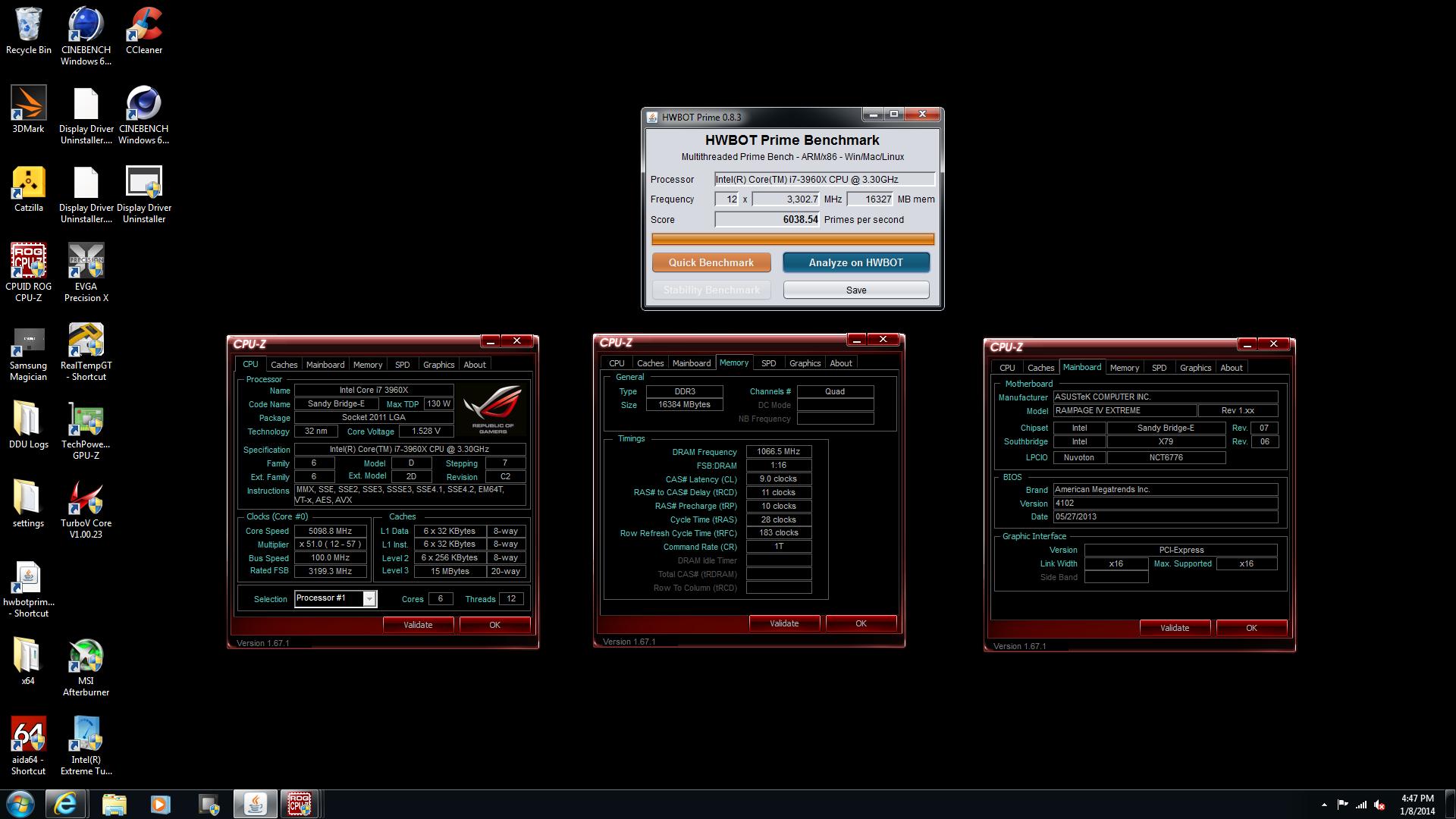Click the RAMPAGE IV EXTREME model field
Image resolution: width=1456 pixels, height=819 pixels.
pyautogui.click(x=1125, y=410)
